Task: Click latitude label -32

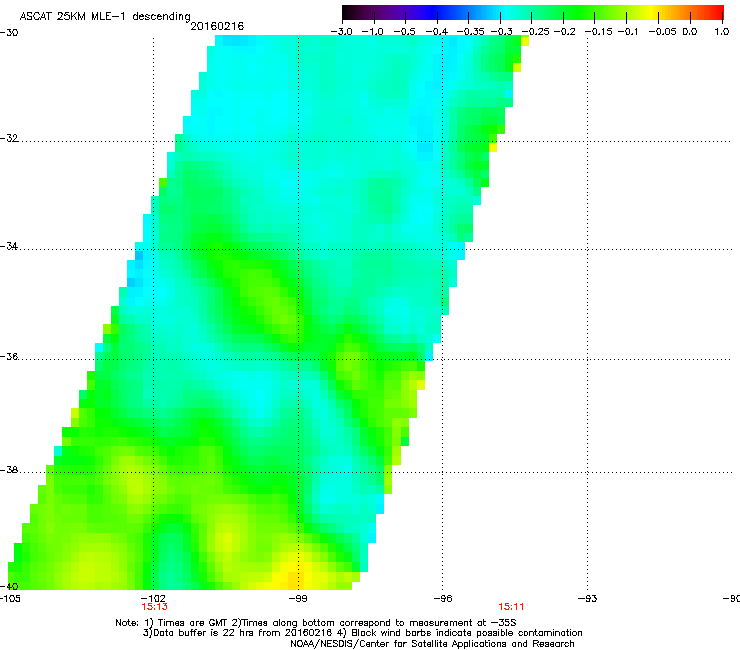Action: 9,138
